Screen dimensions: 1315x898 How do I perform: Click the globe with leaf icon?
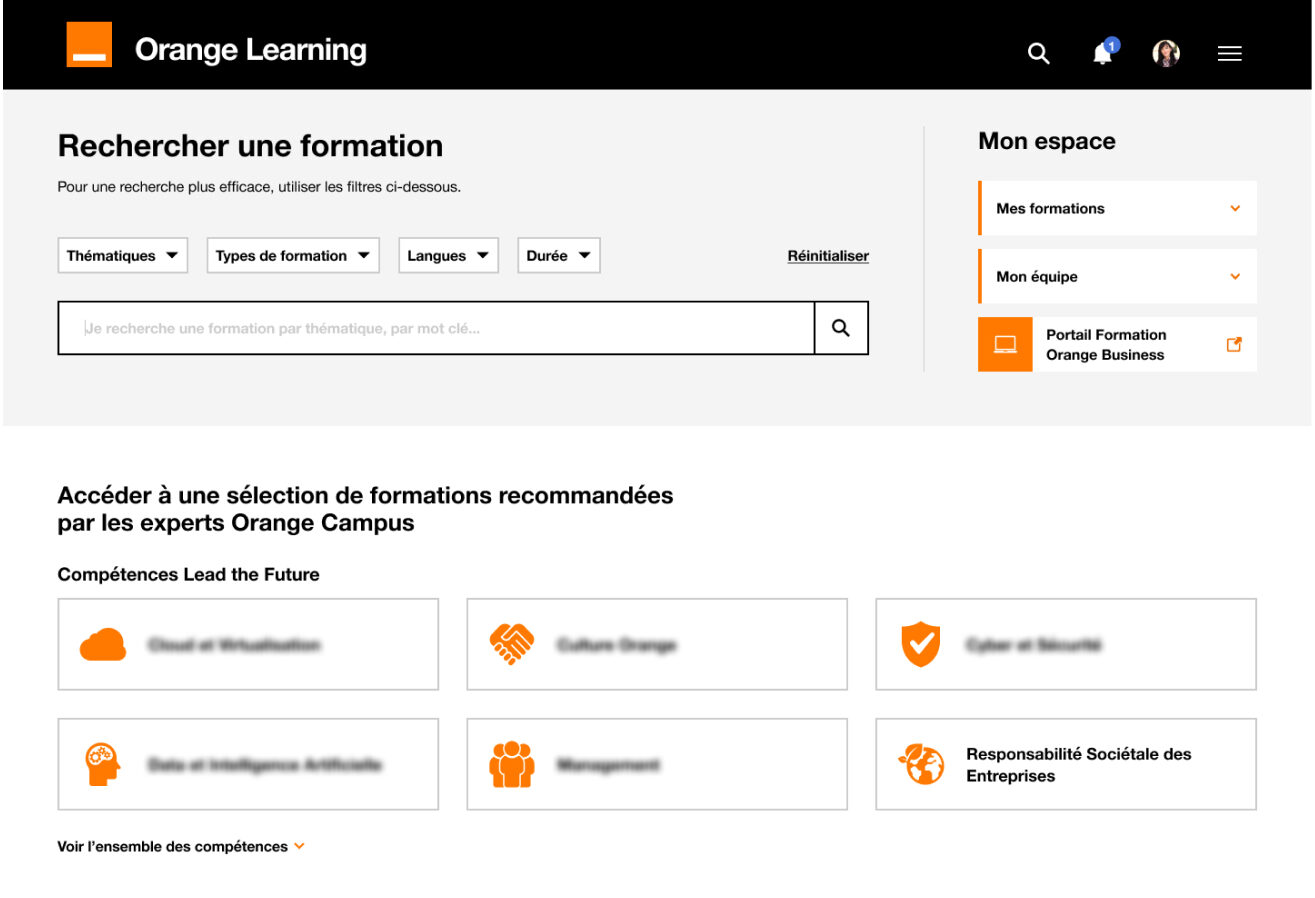click(921, 764)
